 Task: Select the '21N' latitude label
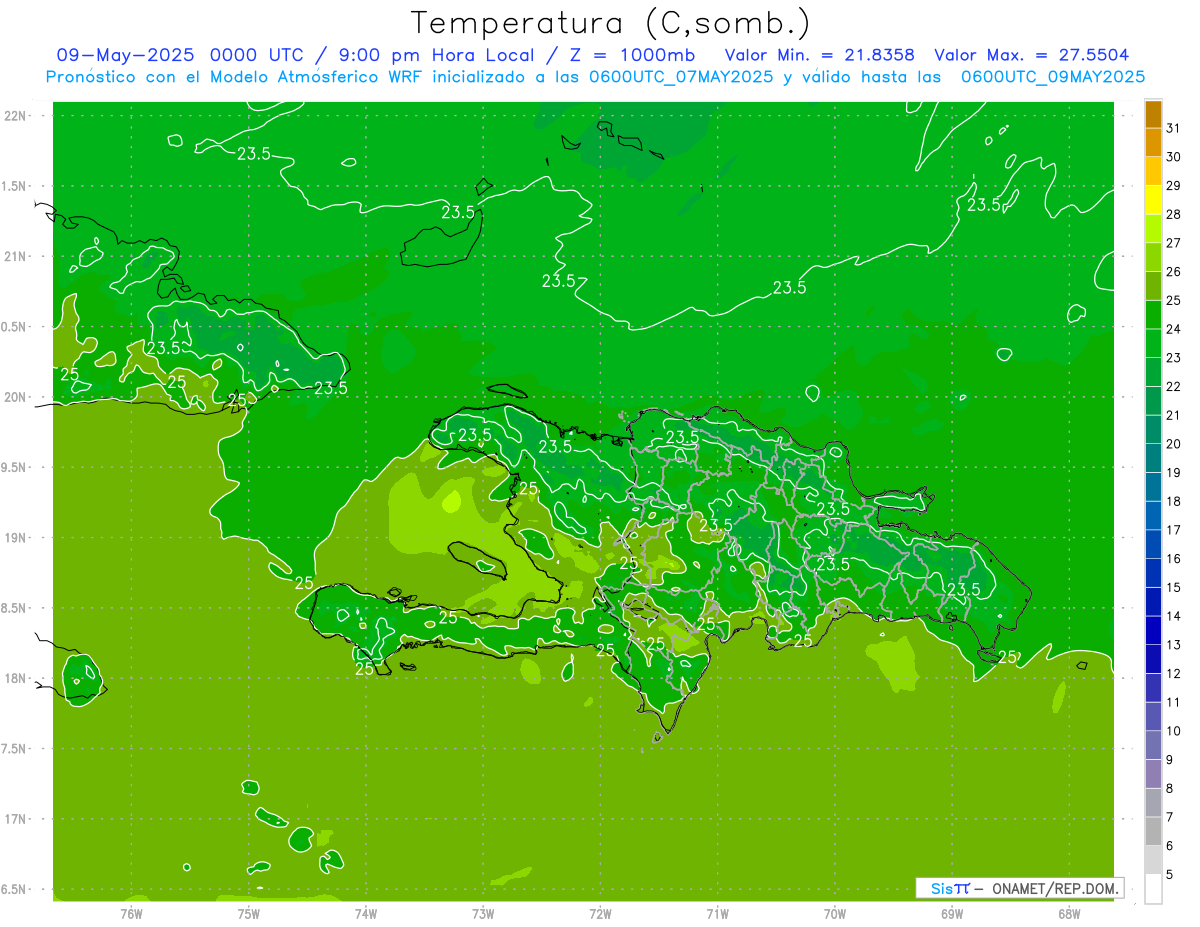pos(15,257)
